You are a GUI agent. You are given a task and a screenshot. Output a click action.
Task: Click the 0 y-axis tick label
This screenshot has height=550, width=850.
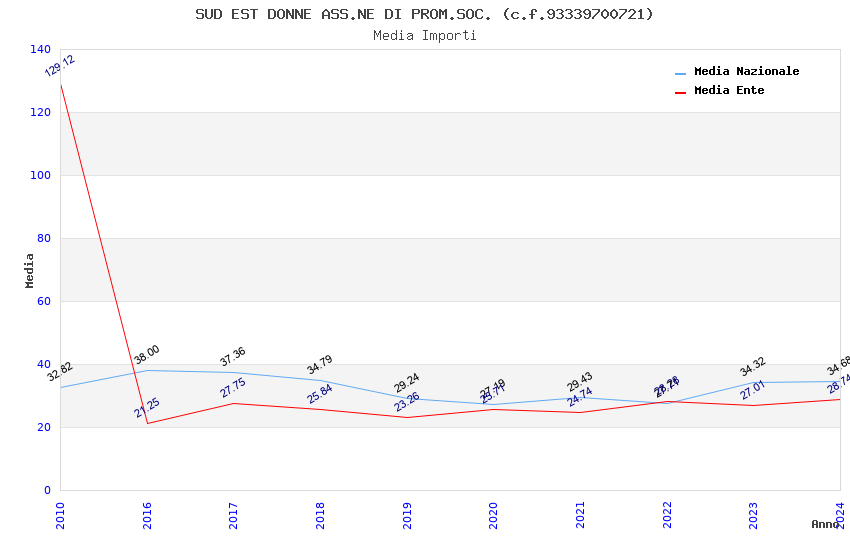tap(48, 490)
